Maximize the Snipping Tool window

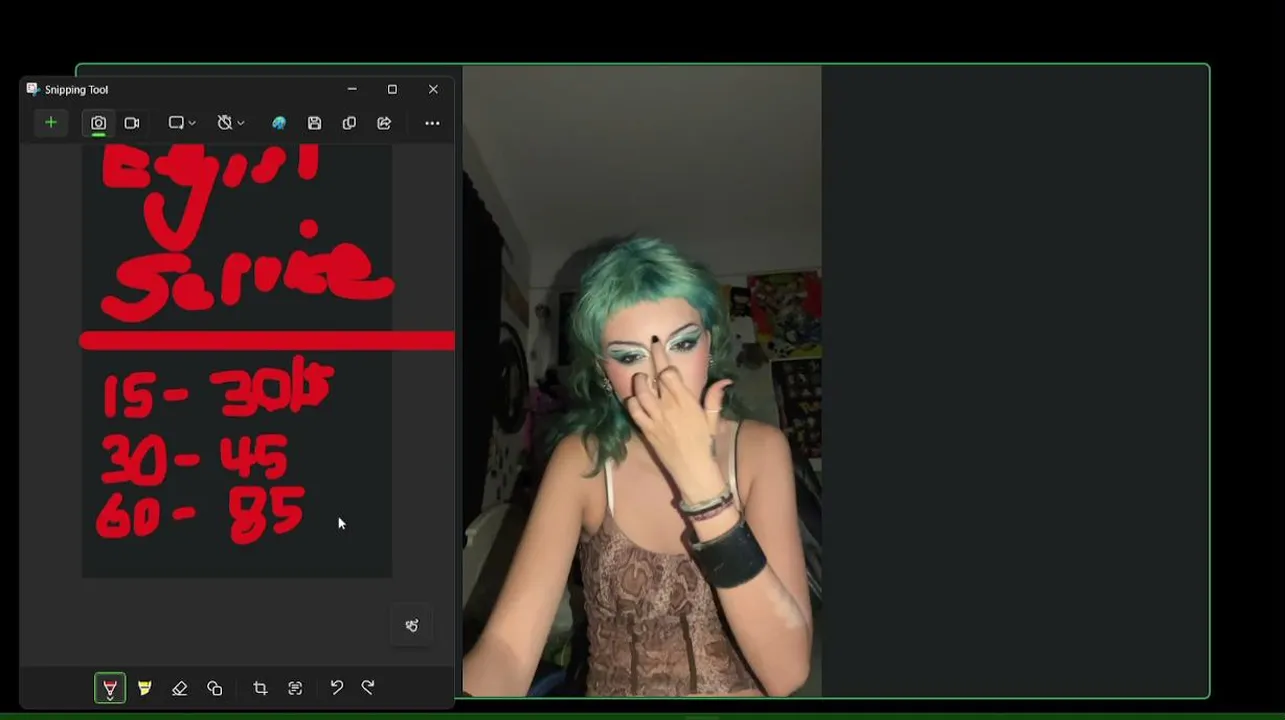point(392,89)
